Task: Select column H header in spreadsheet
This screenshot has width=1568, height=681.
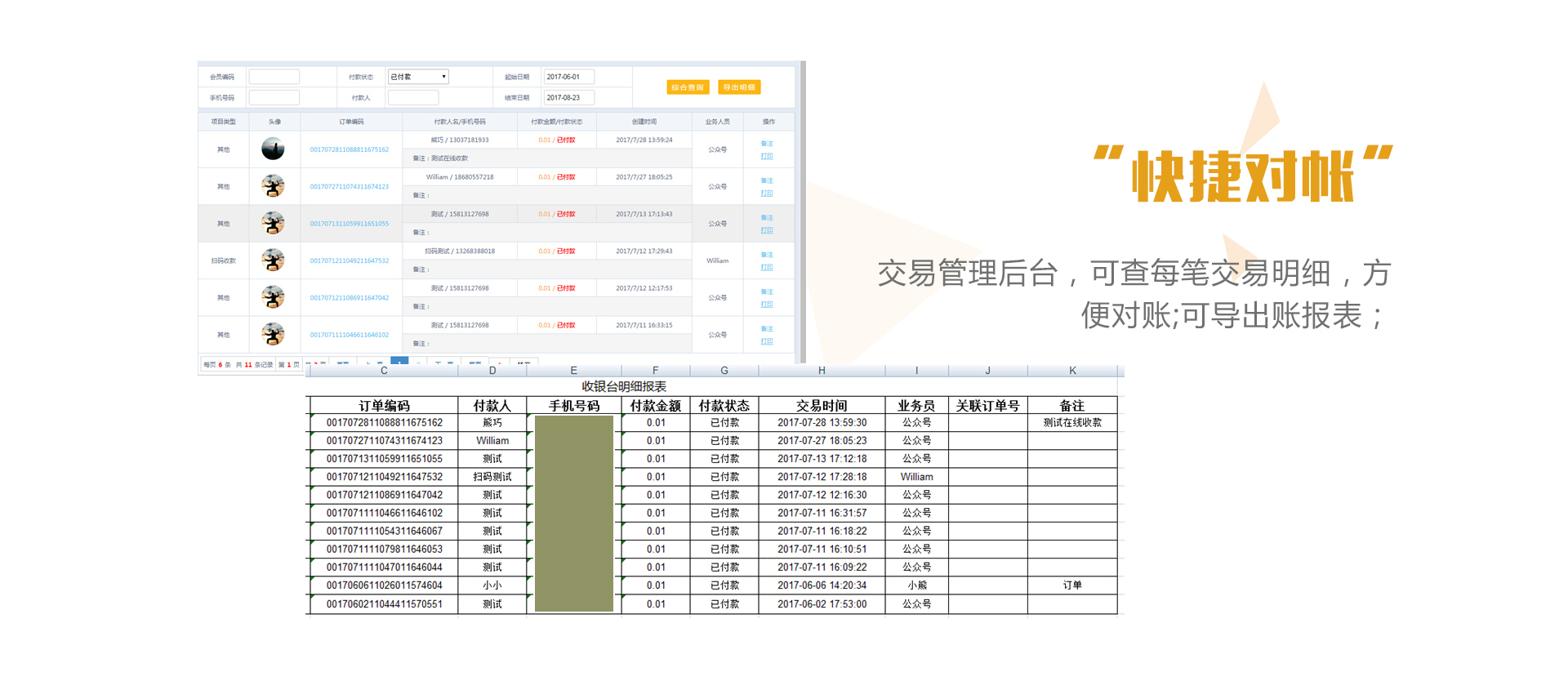Action: pos(822,371)
